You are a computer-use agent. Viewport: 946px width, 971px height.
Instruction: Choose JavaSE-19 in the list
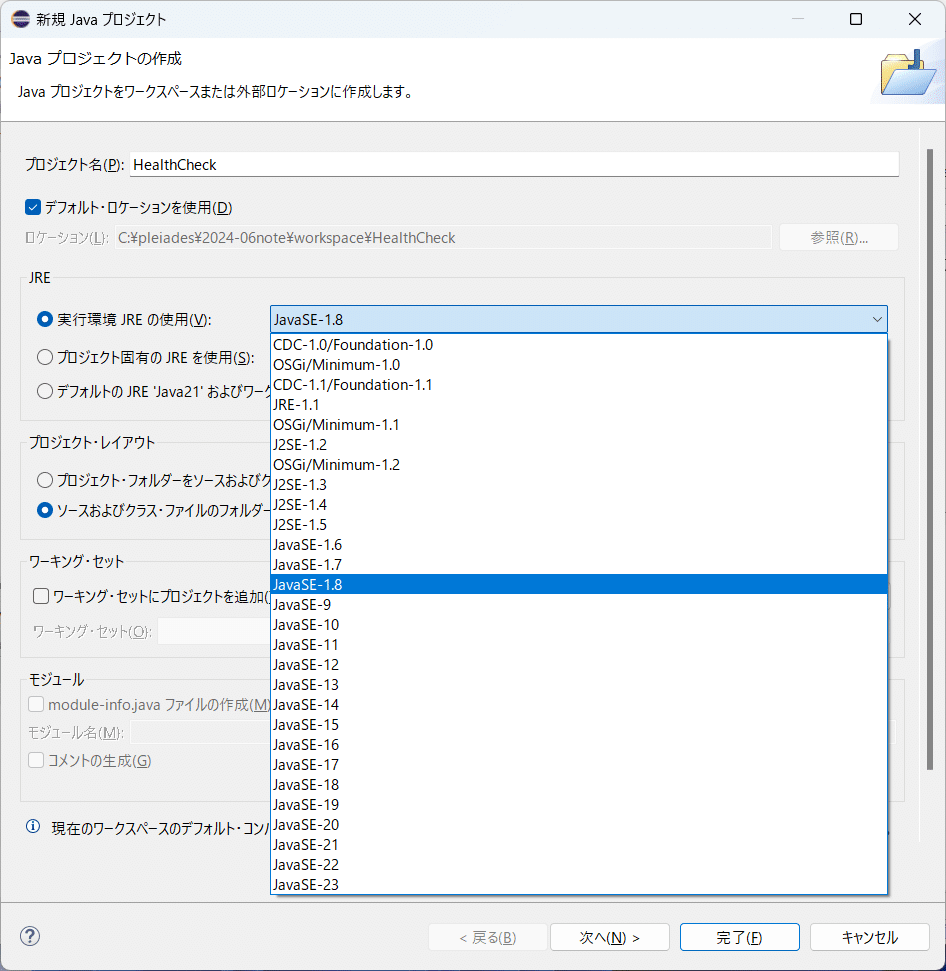click(x=578, y=804)
